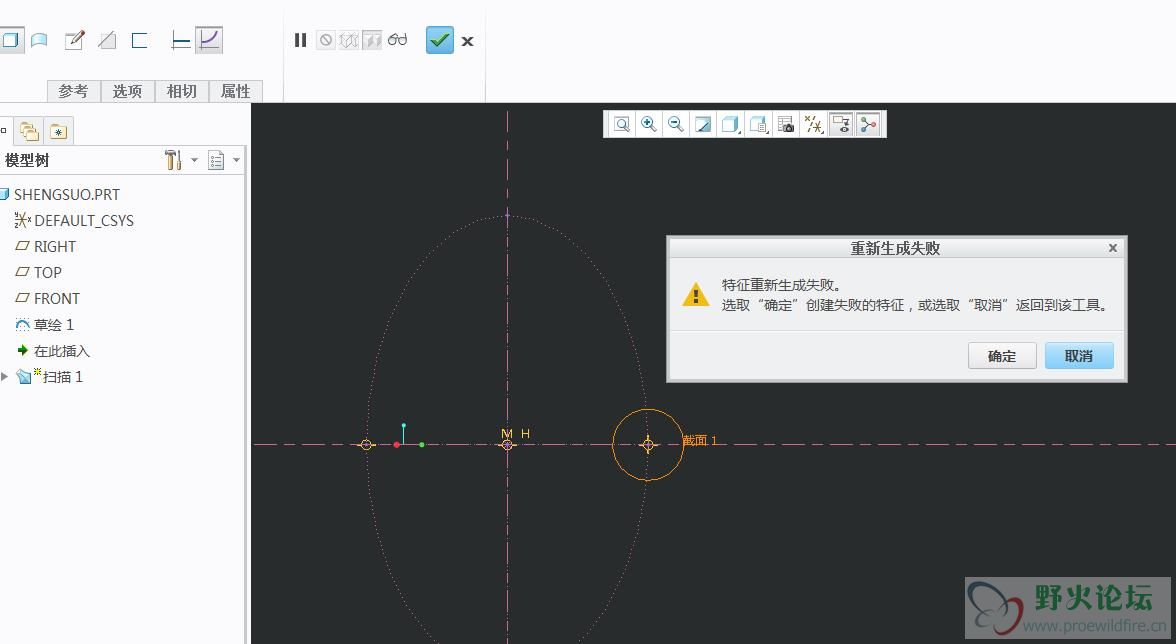Open the 相切 tab
This screenshot has height=644, width=1176.
pyautogui.click(x=182, y=91)
